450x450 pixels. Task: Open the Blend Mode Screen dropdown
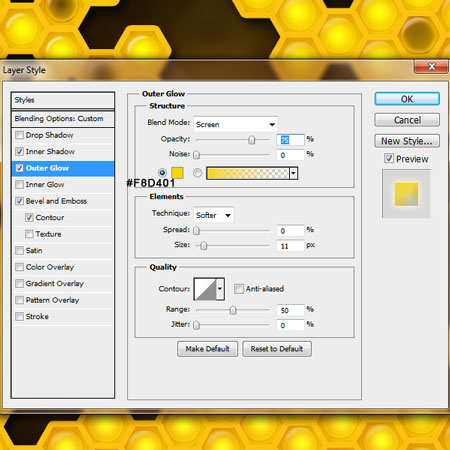(236, 124)
